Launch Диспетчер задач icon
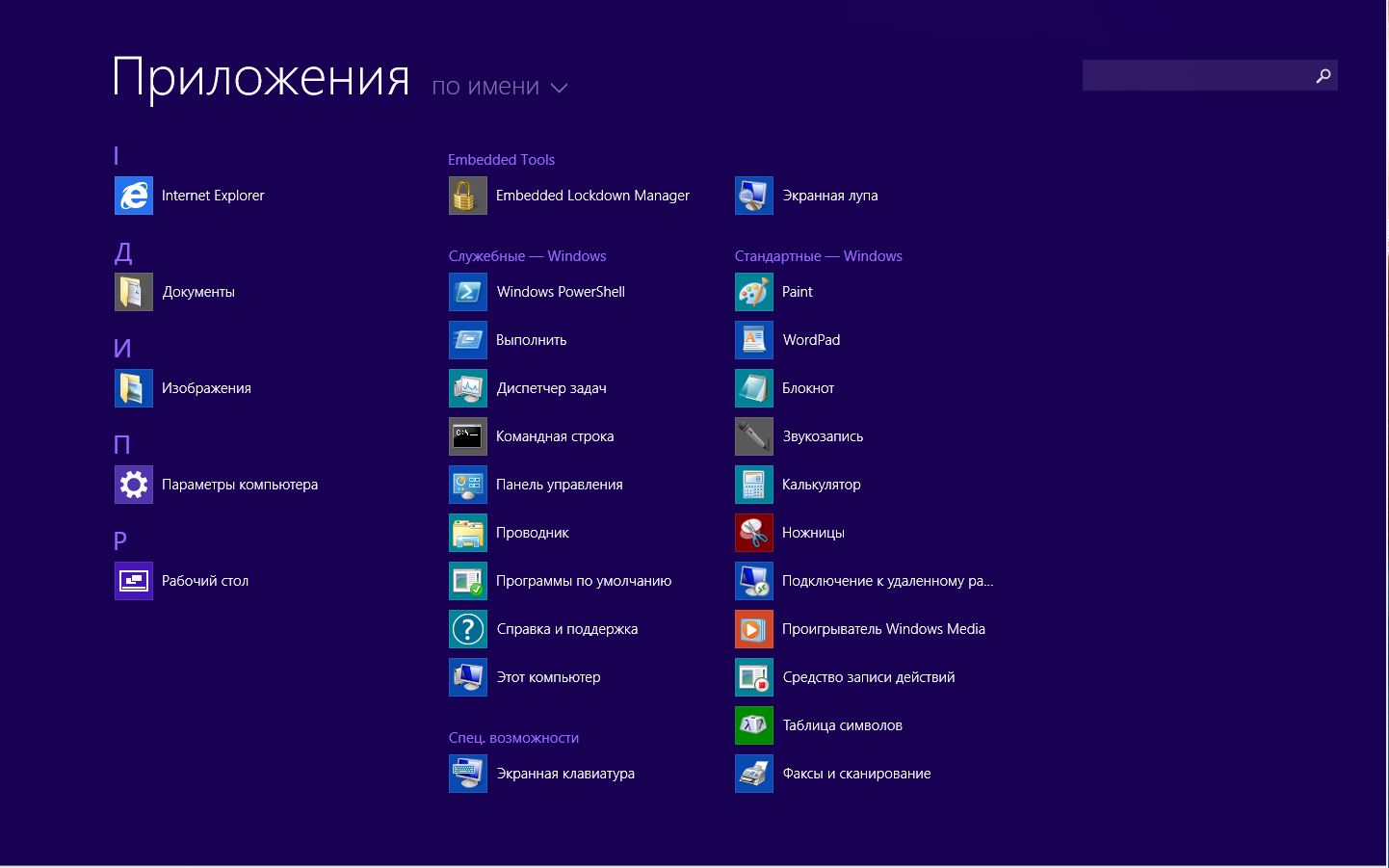Screen dimensions: 1389x868 pyautogui.click(x=468, y=388)
